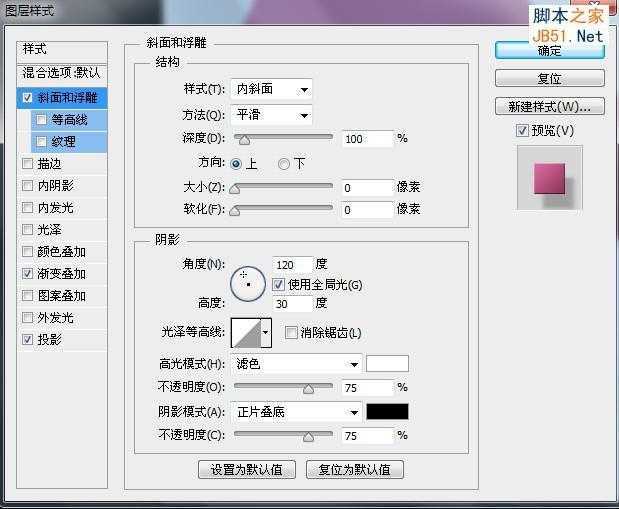Viewport: 619px width, 509px height.
Task: Enable 消除锯齿 checkbox
Action: 291,332
